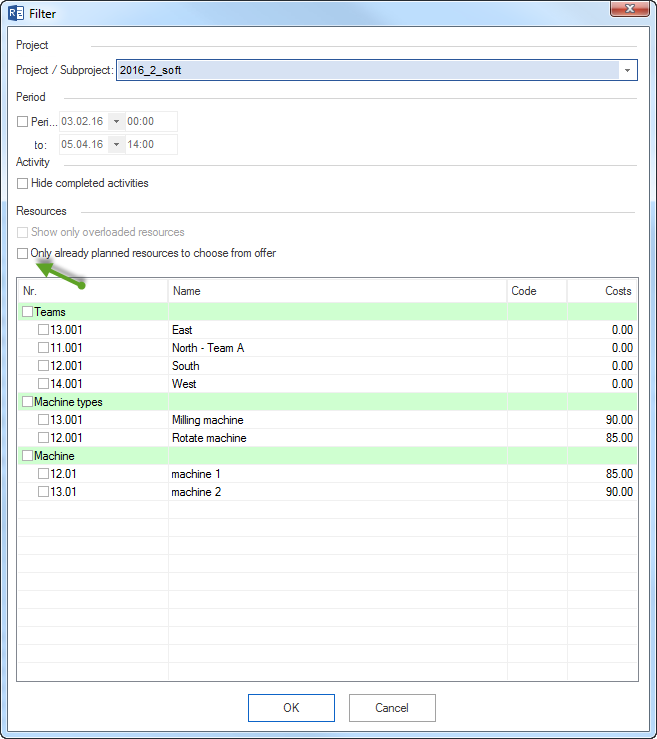The image size is (657, 739).
Task: Click the Cancel button
Action: (392, 708)
